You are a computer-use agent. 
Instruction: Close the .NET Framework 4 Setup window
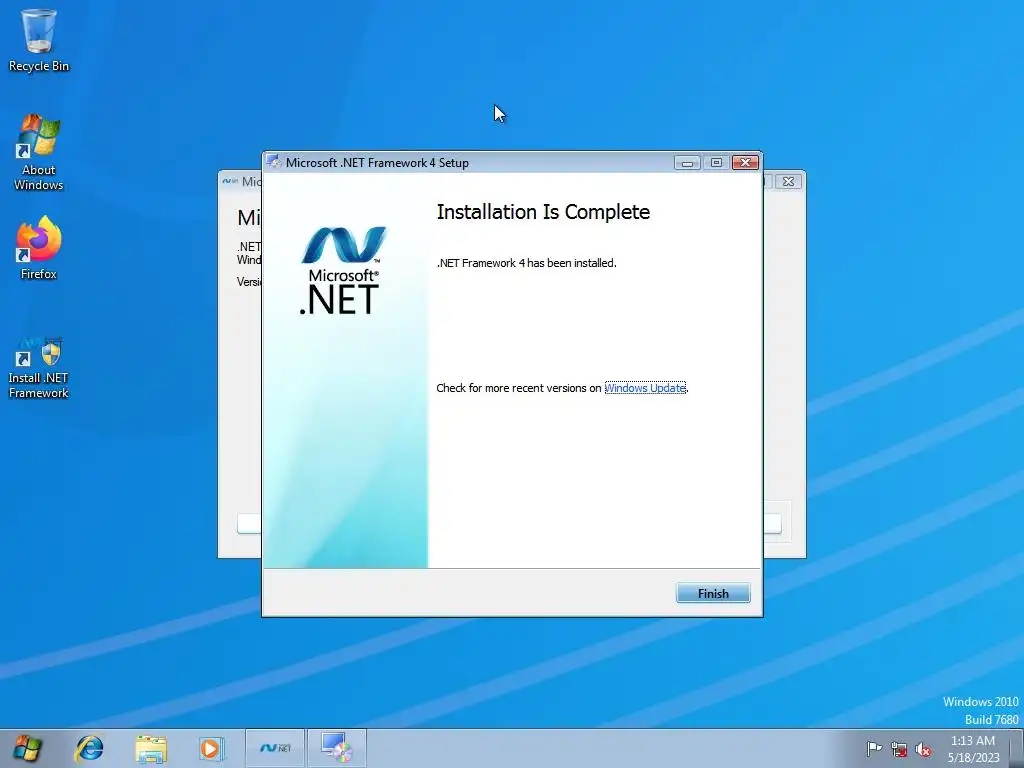coord(745,163)
